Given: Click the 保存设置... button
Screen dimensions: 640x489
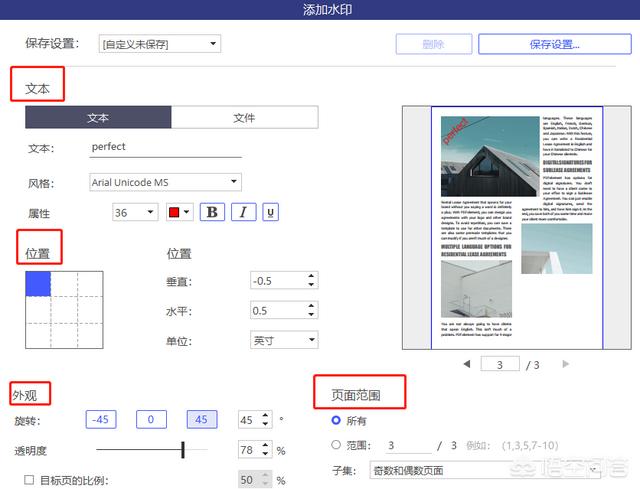Looking at the screenshot, I should [x=555, y=44].
